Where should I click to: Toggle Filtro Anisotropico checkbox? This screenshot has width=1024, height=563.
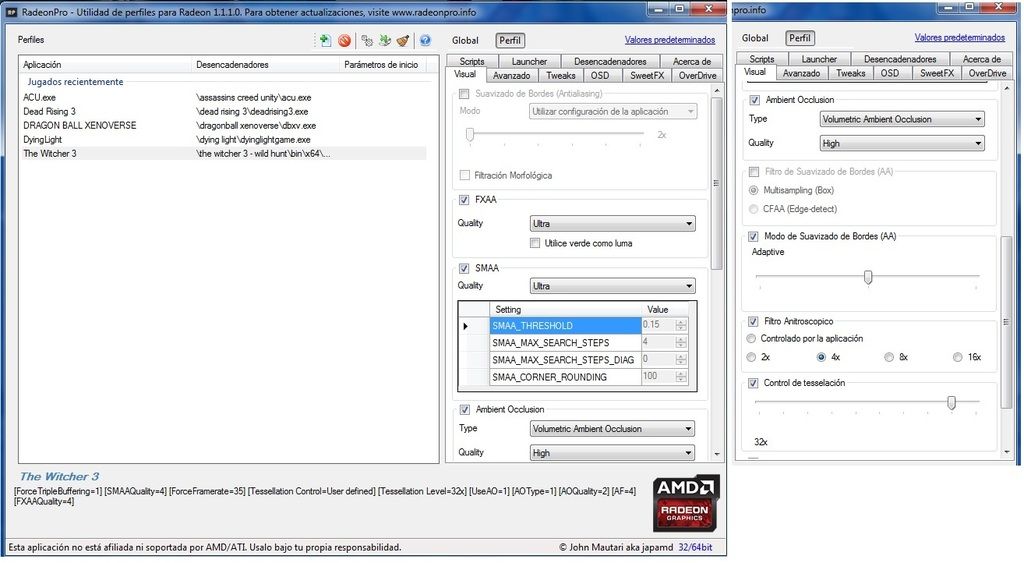(x=753, y=321)
